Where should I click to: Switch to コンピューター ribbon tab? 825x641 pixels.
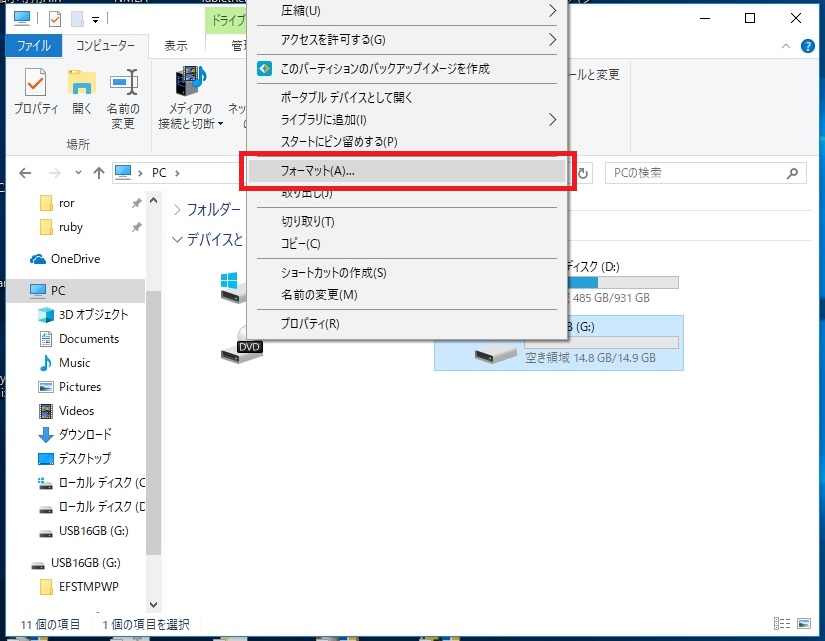click(105, 46)
